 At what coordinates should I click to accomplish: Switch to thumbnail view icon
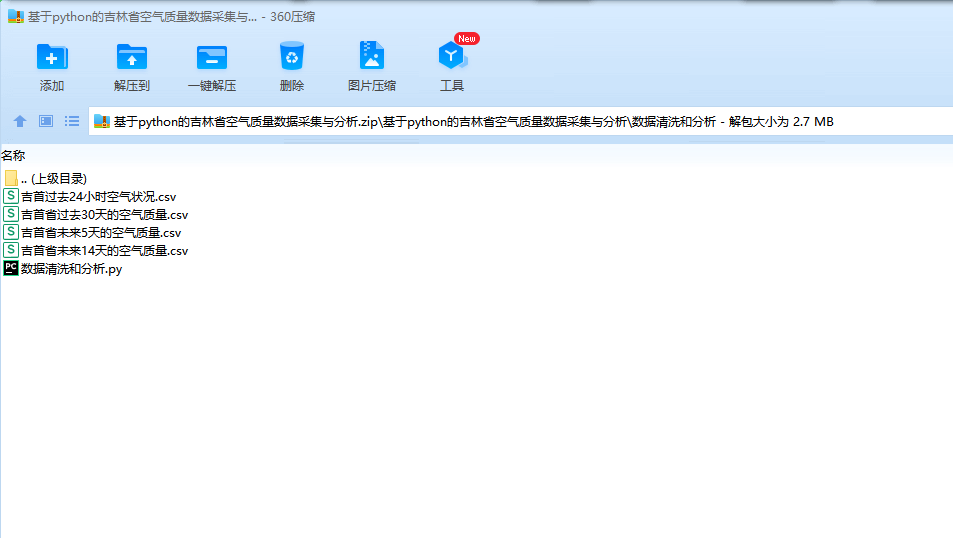[46, 121]
